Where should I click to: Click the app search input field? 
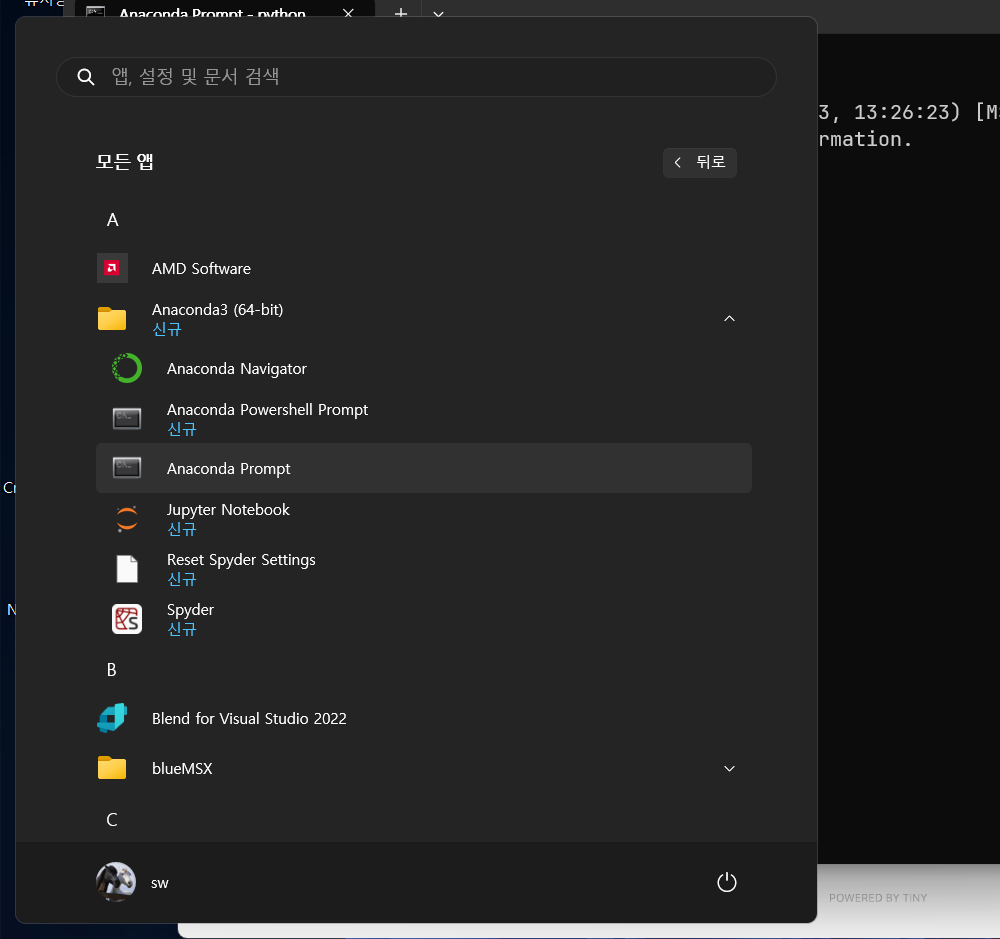416,77
